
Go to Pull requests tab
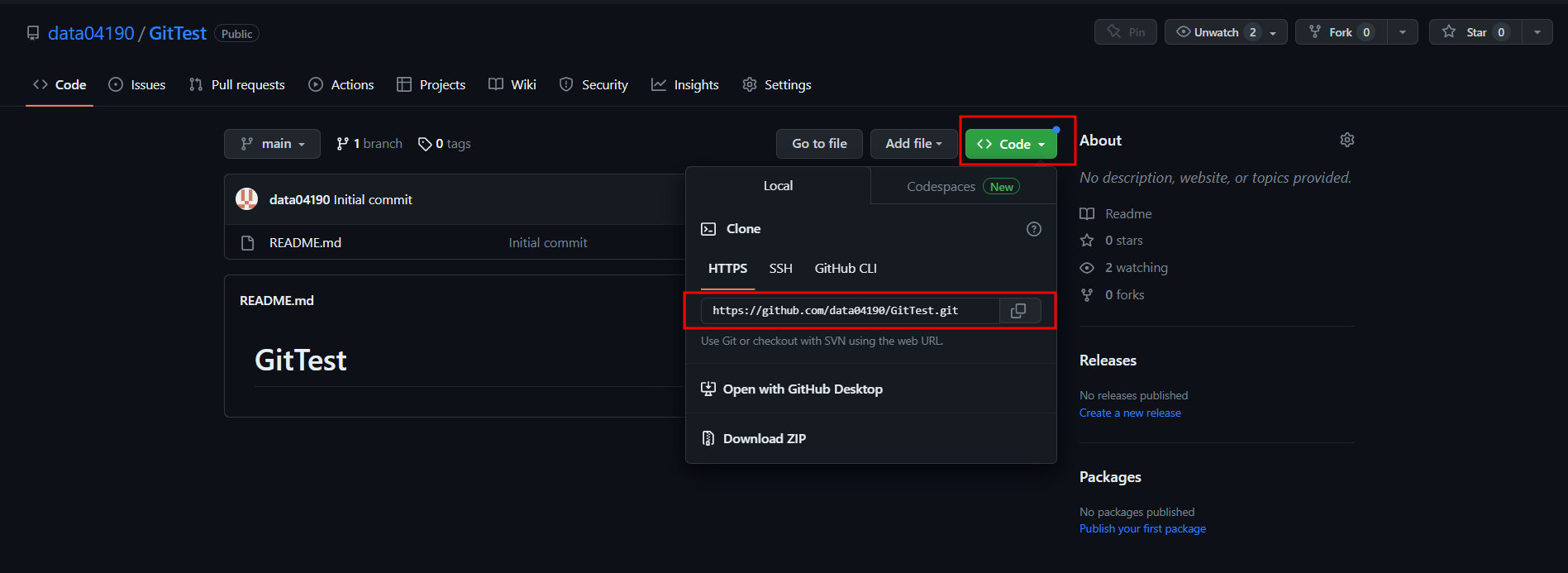237,84
